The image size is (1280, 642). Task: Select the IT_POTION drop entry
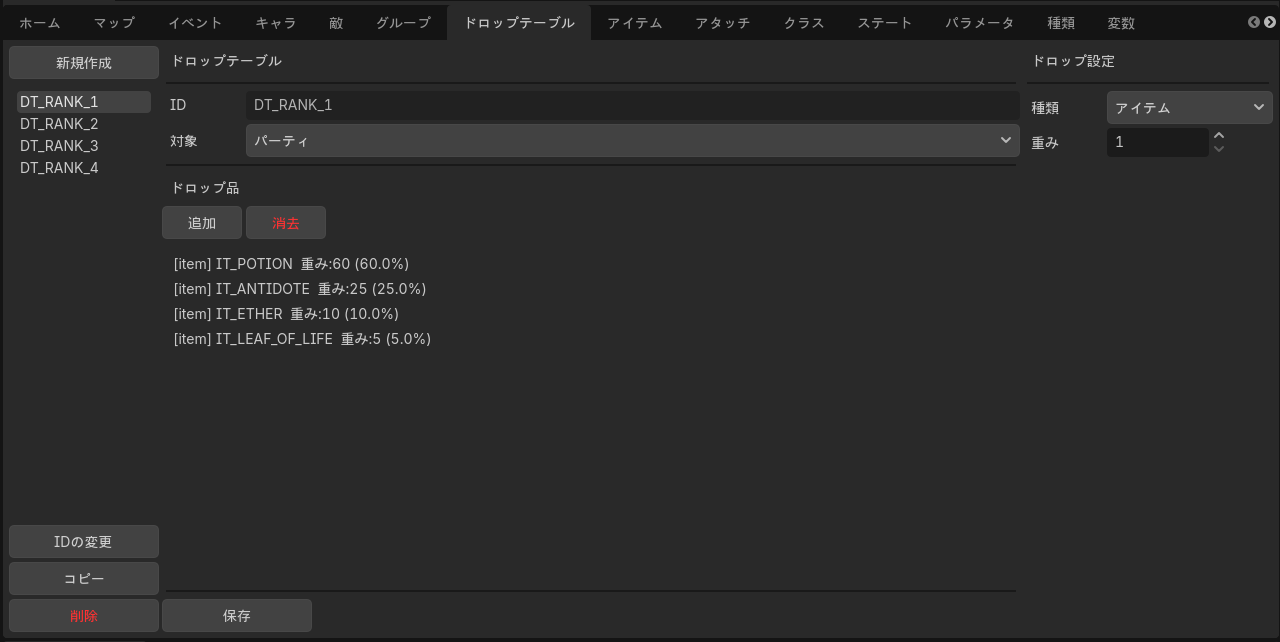click(x=291, y=264)
